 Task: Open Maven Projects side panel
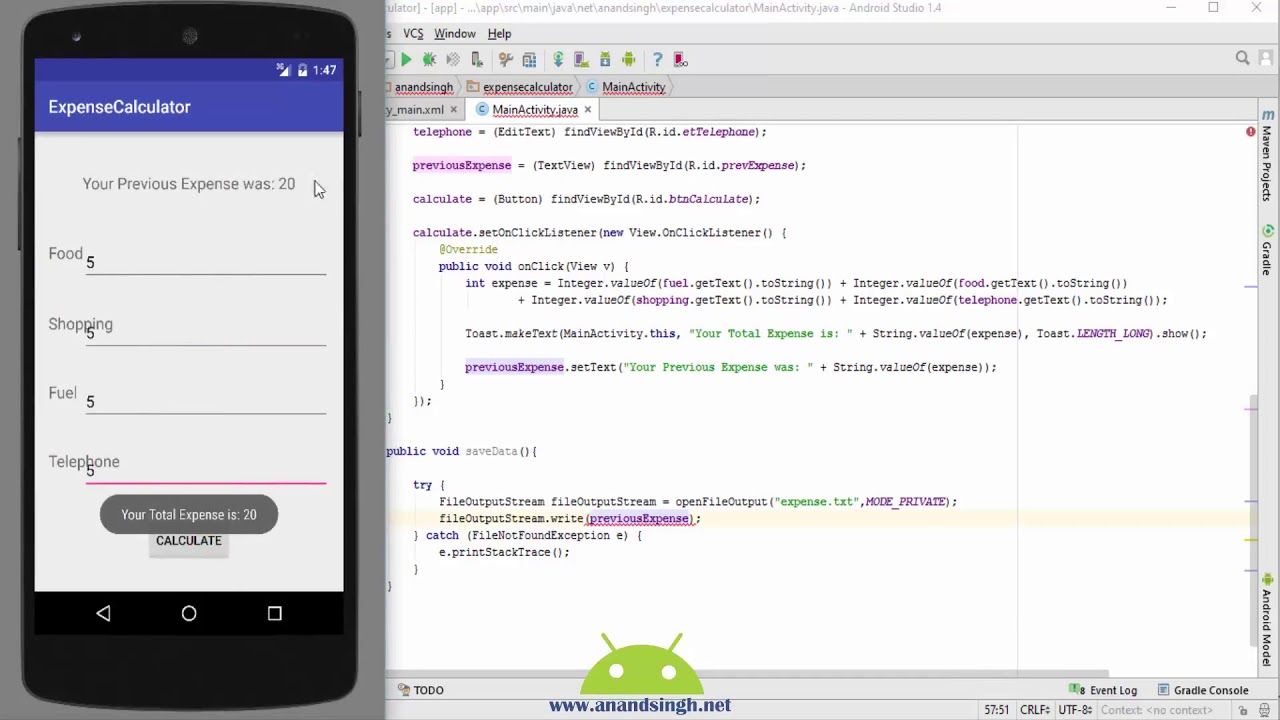pos(1267,156)
